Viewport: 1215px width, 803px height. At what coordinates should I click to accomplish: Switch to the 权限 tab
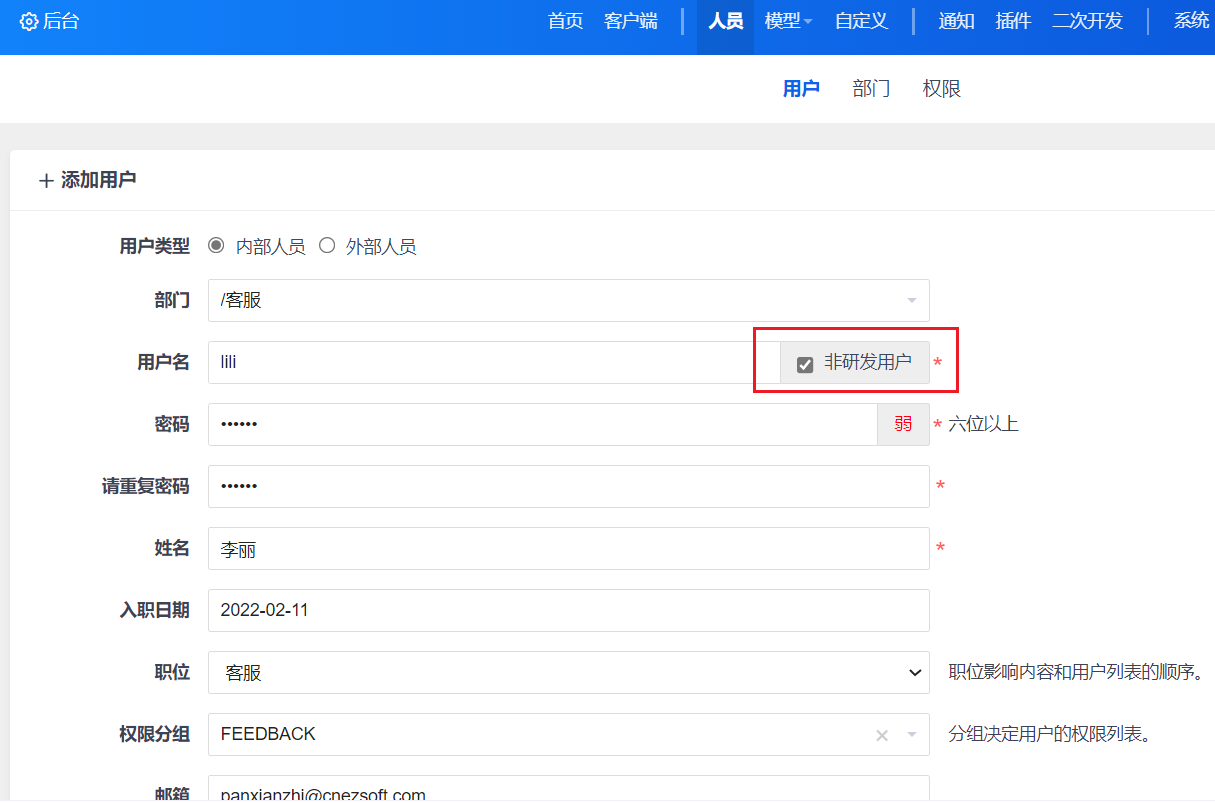(x=941, y=89)
